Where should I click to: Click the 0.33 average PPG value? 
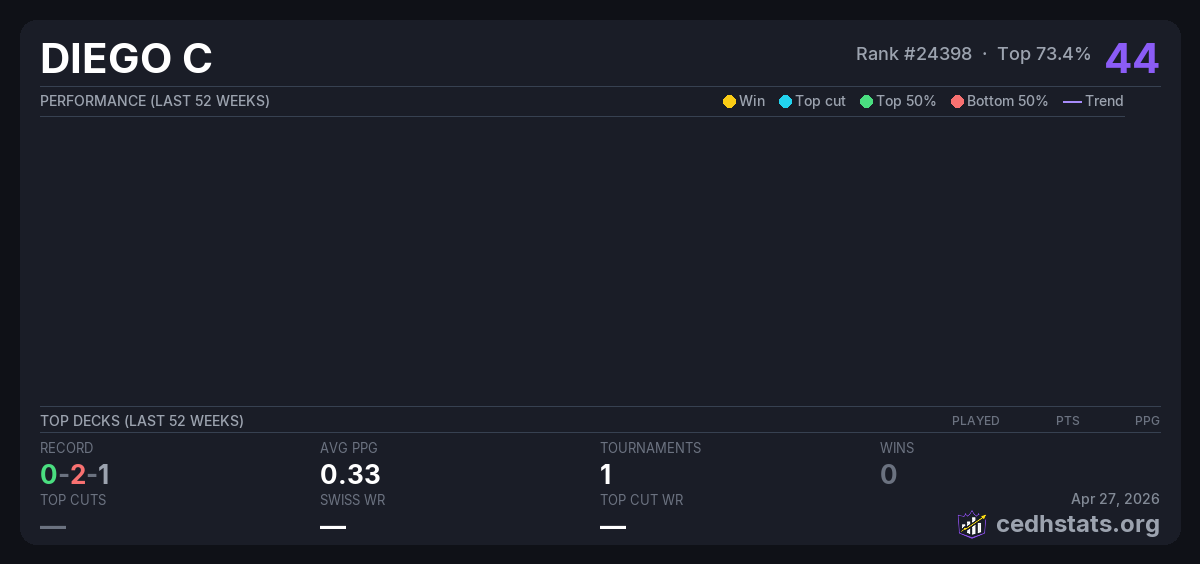[x=350, y=474]
